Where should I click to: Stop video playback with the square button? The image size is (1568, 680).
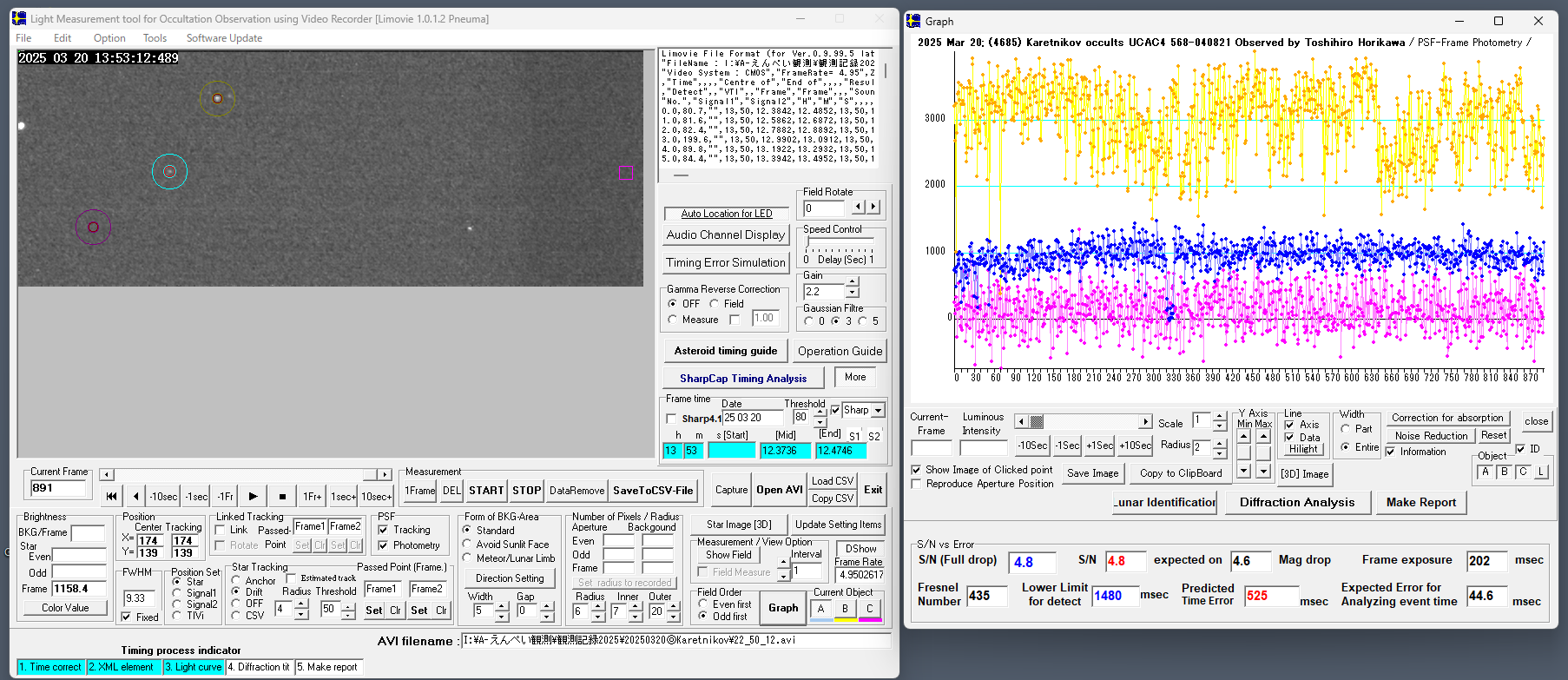282,497
